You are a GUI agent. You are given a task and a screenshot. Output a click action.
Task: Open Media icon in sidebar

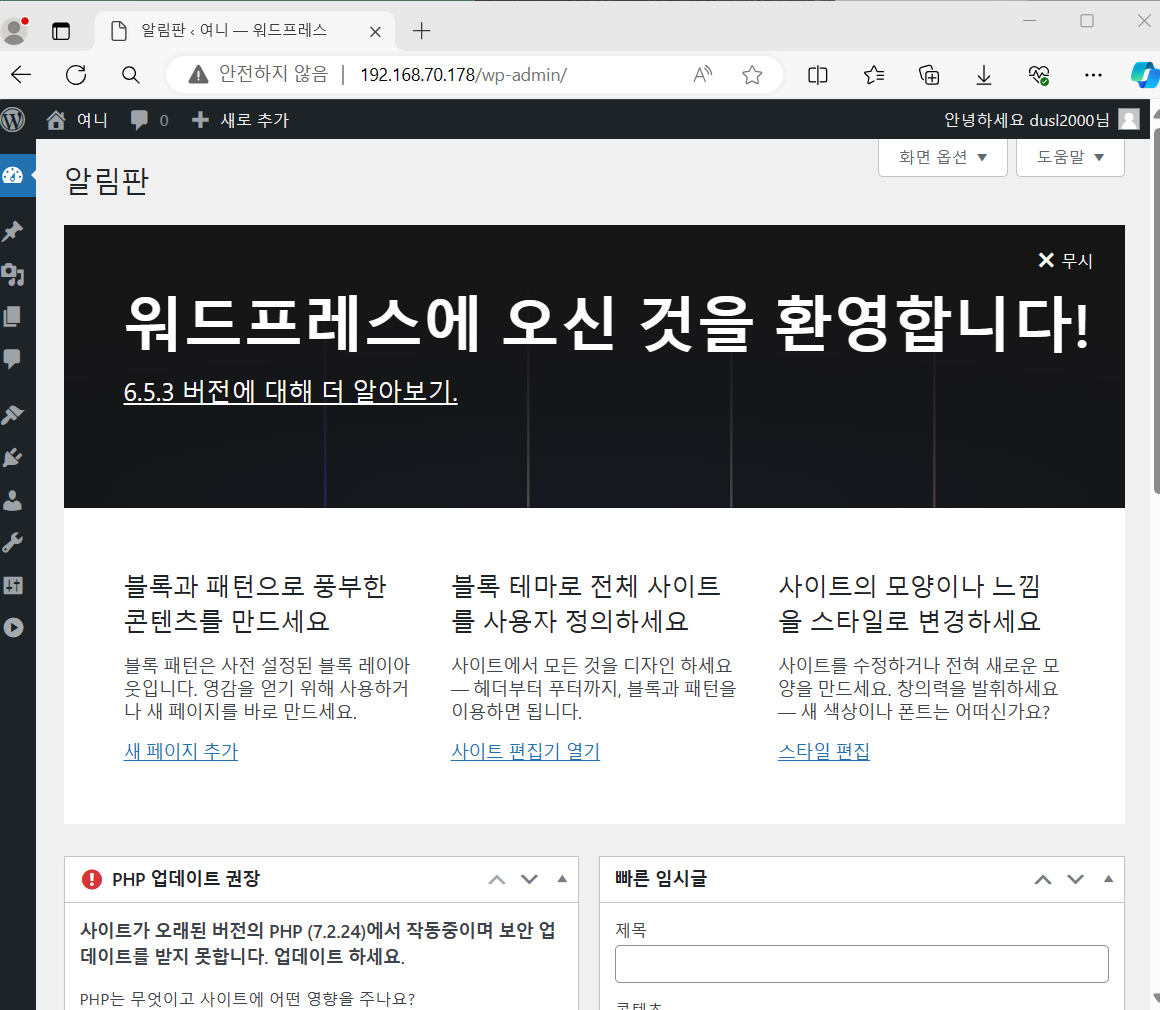coord(13,275)
